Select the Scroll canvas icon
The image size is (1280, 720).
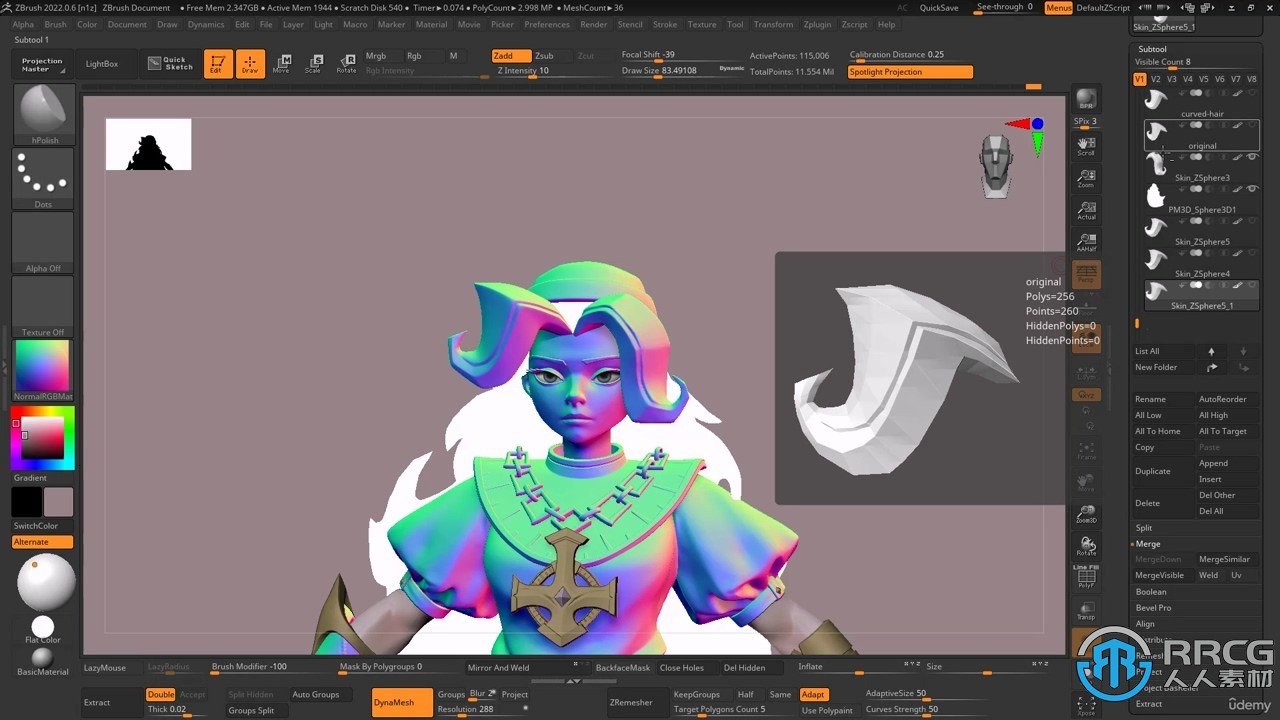click(1086, 146)
